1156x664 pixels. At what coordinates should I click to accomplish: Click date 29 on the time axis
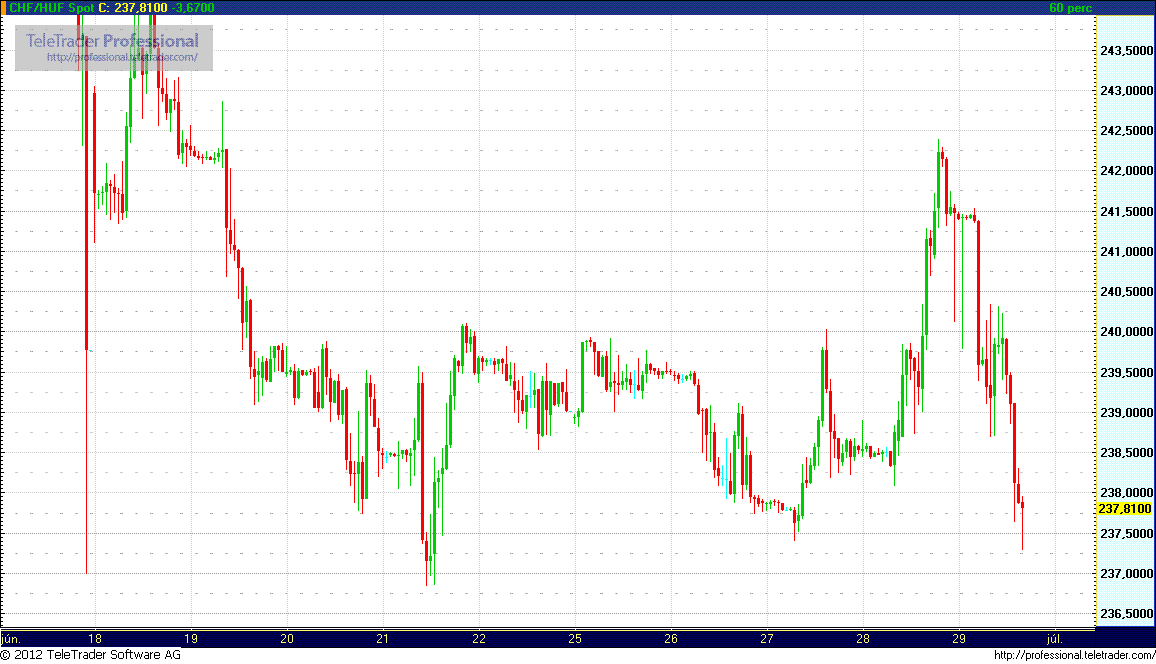[958, 639]
